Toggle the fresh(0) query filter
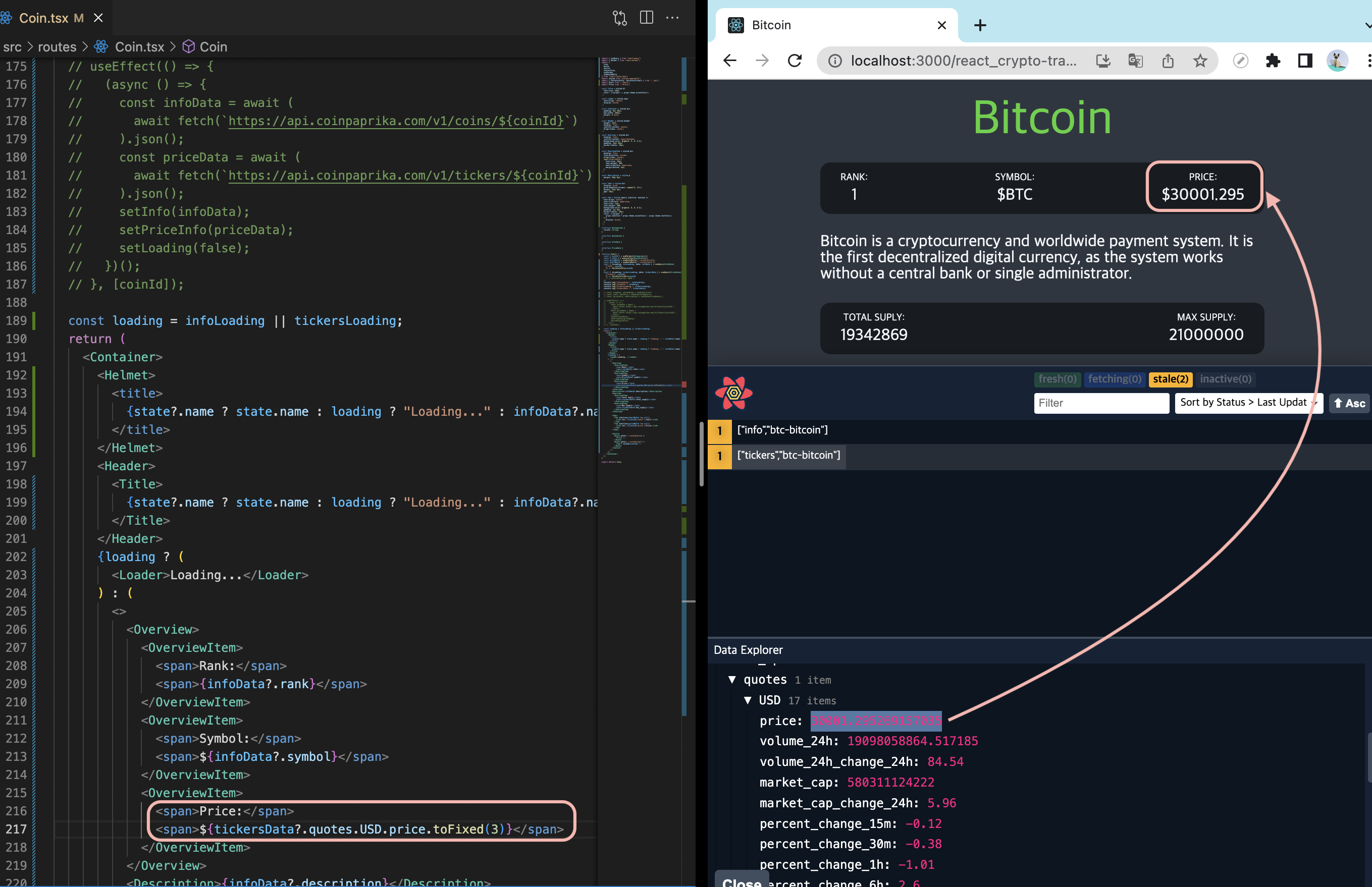Image resolution: width=1372 pixels, height=887 pixels. coord(1057,379)
